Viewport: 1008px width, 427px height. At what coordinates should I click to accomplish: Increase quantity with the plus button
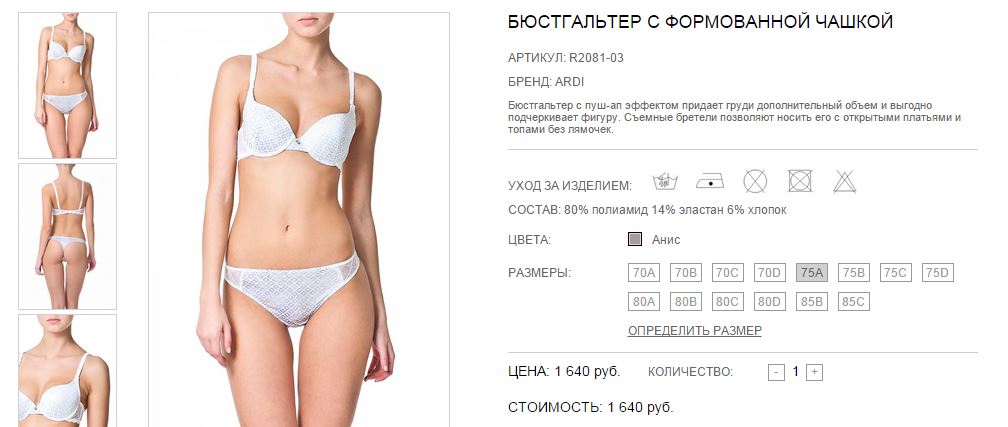814,372
